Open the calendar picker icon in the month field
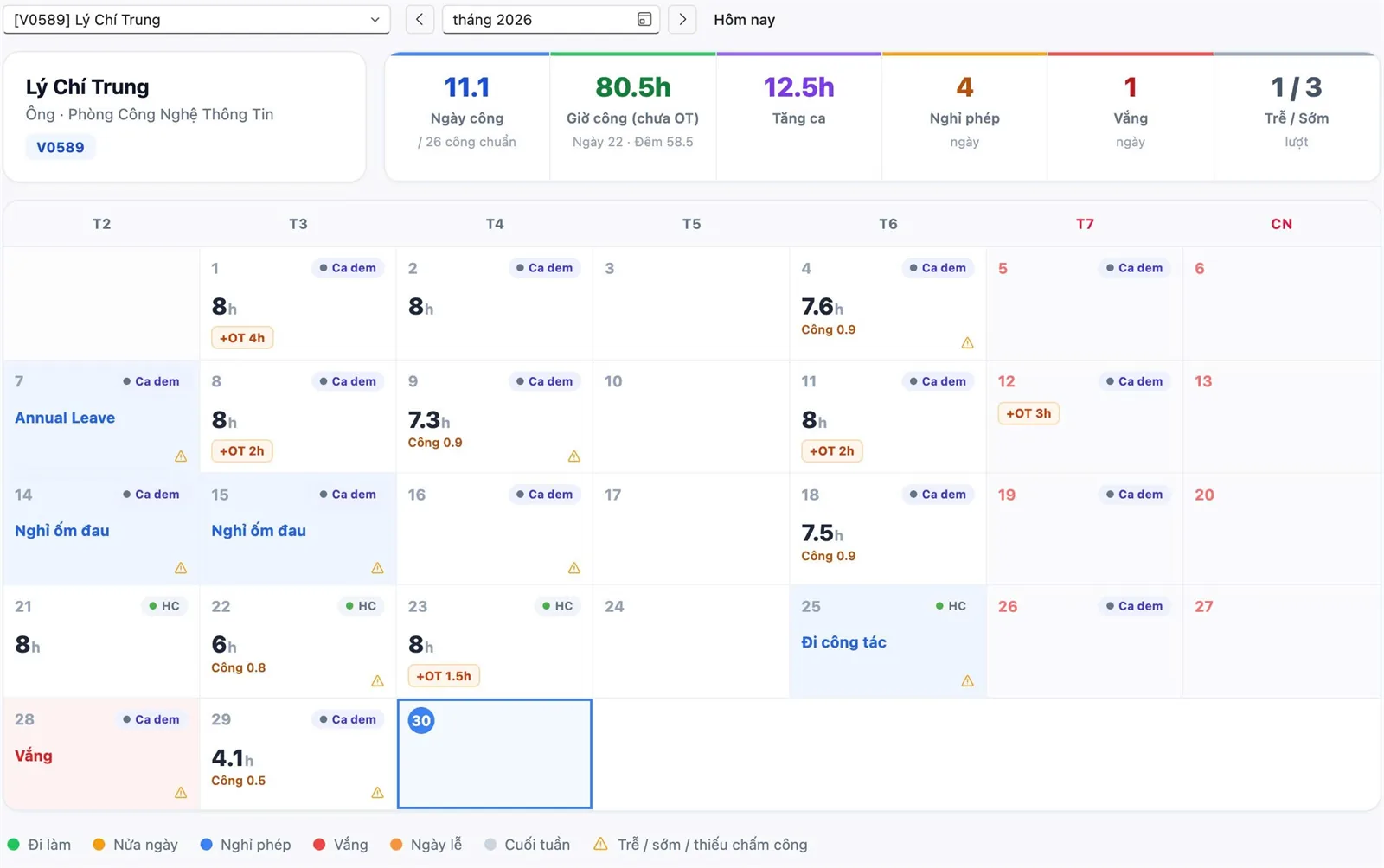The image size is (1384, 868). coord(644,19)
